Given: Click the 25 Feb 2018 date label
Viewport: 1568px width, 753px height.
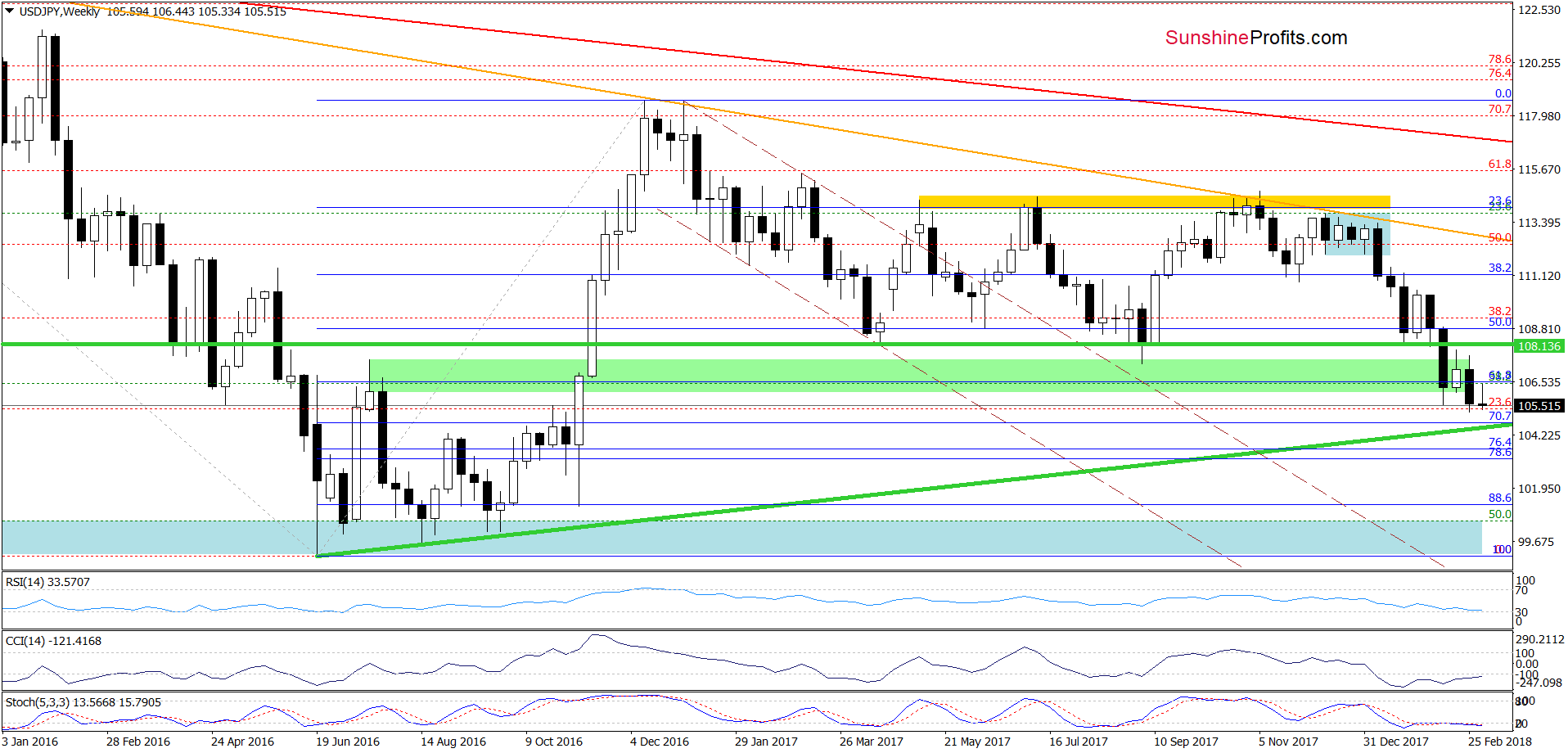Looking at the screenshot, I should (x=1500, y=742).
